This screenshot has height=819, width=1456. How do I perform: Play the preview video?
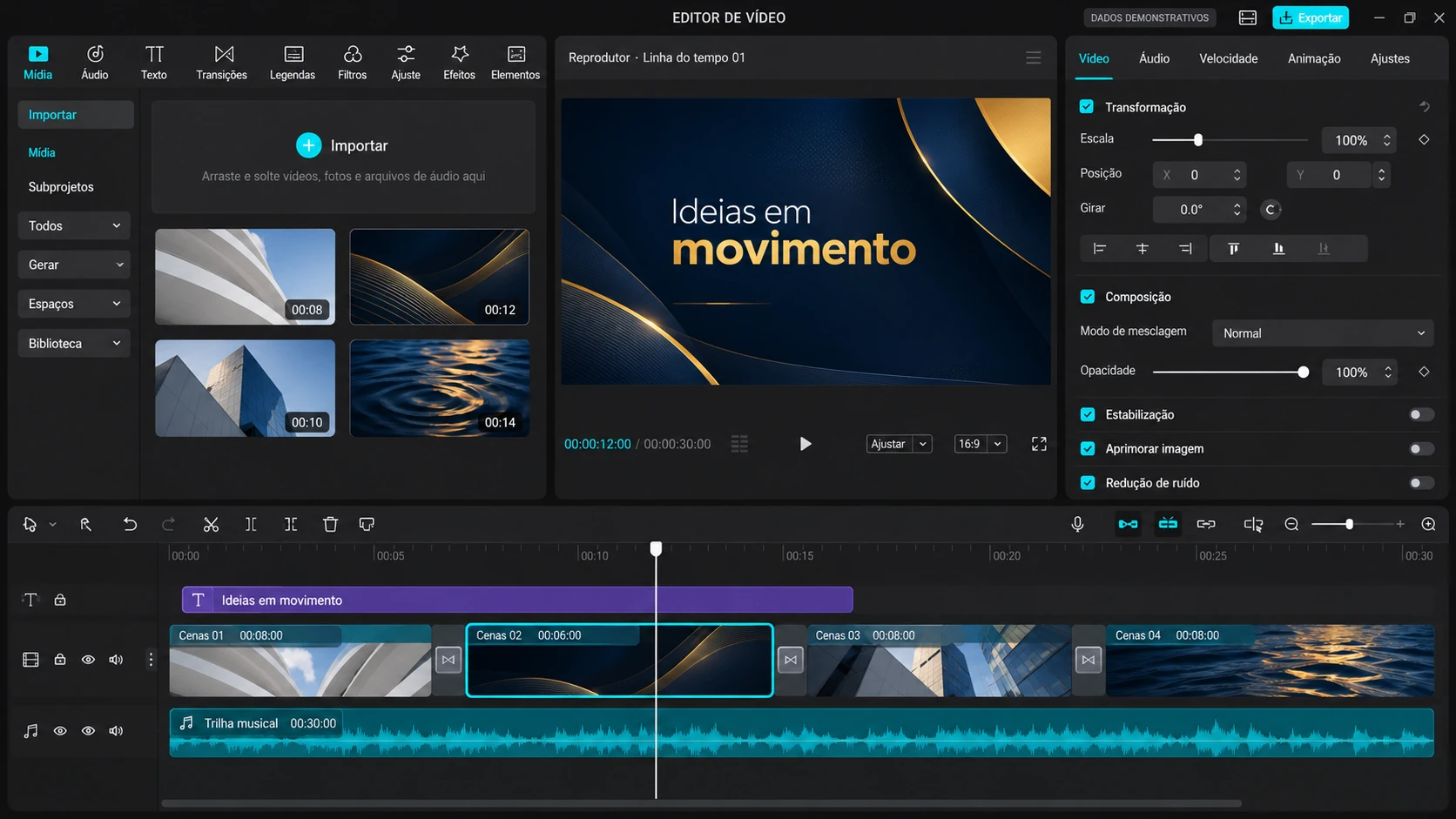point(806,444)
